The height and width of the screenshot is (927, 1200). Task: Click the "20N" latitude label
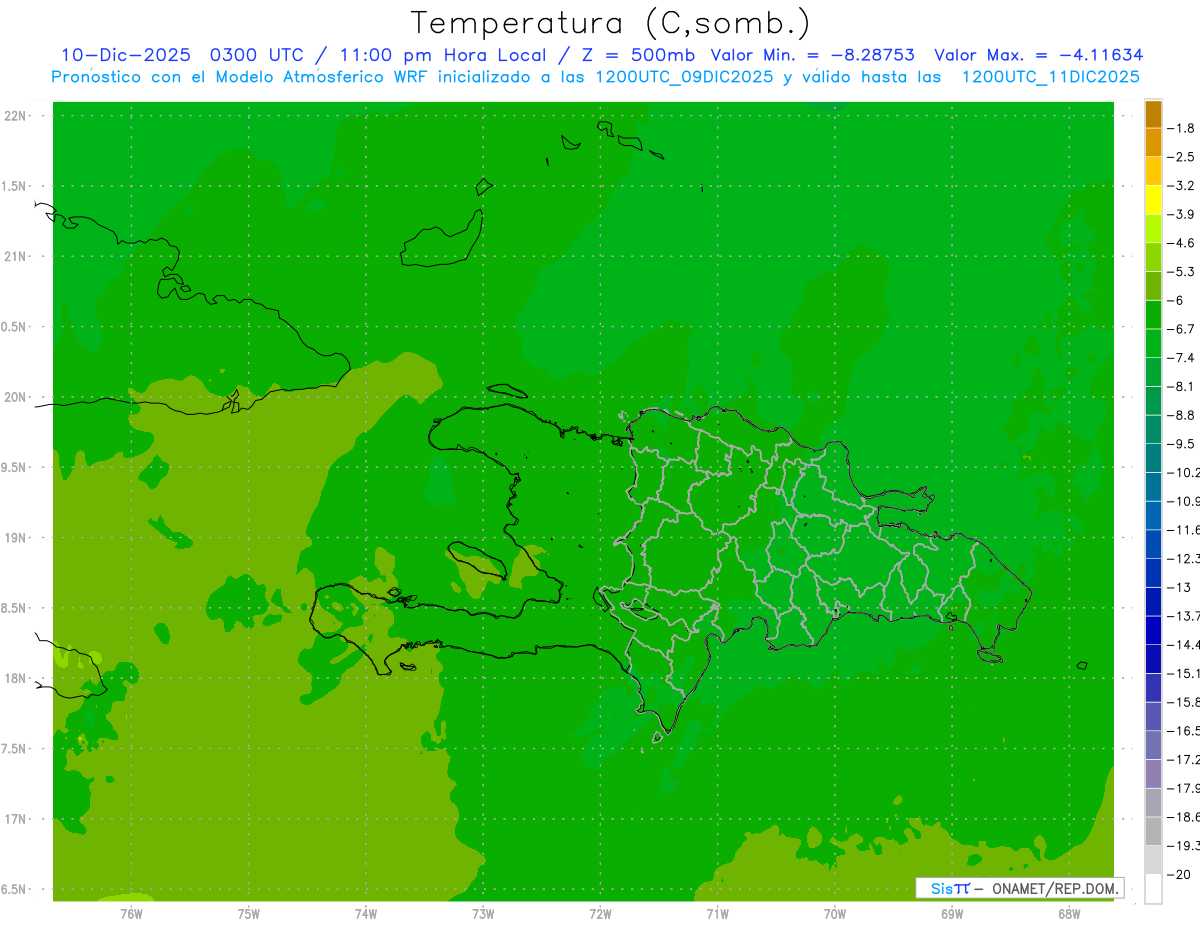(x=15, y=397)
